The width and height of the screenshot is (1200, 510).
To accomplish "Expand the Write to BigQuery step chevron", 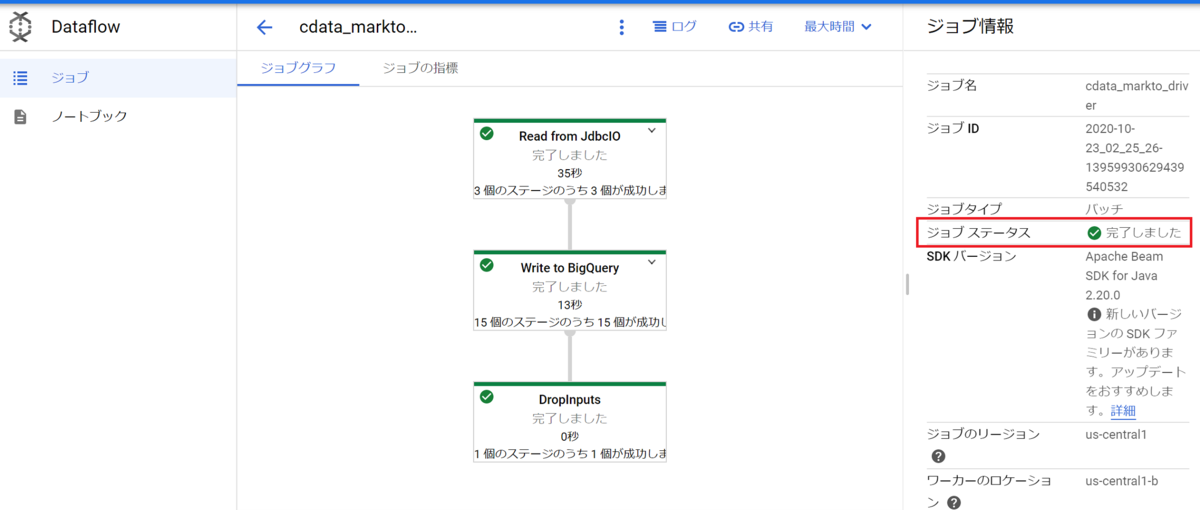I will 652,262.
